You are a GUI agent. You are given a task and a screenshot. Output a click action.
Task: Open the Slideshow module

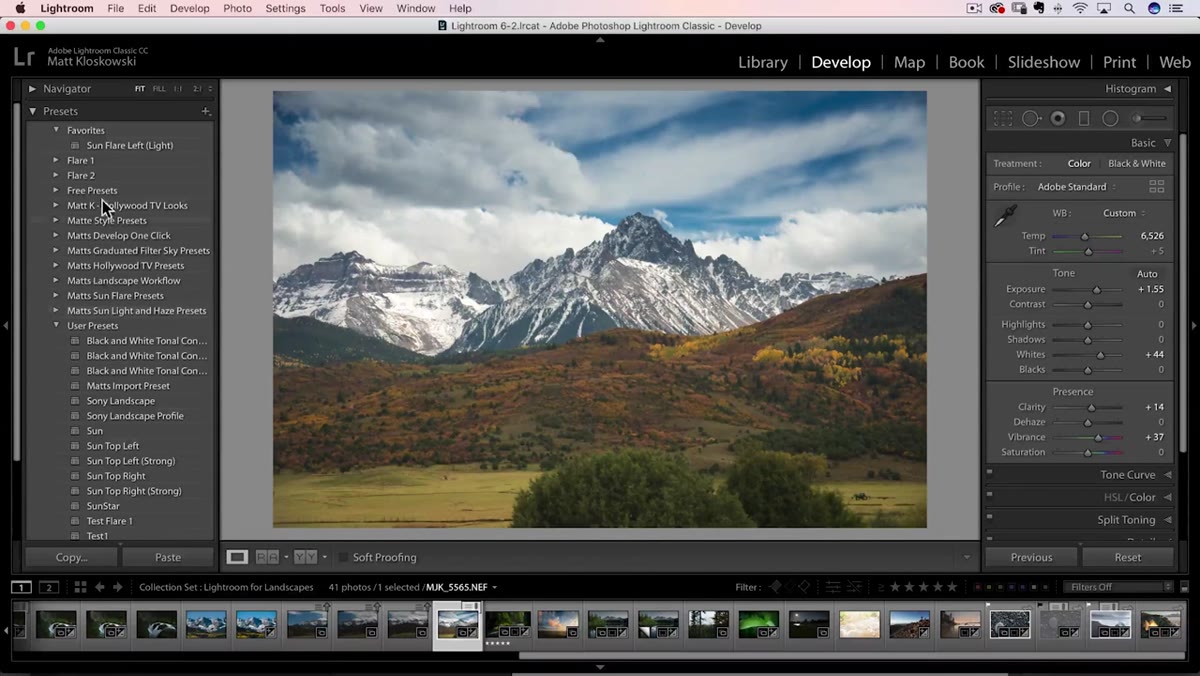(x=1044, y=62)
